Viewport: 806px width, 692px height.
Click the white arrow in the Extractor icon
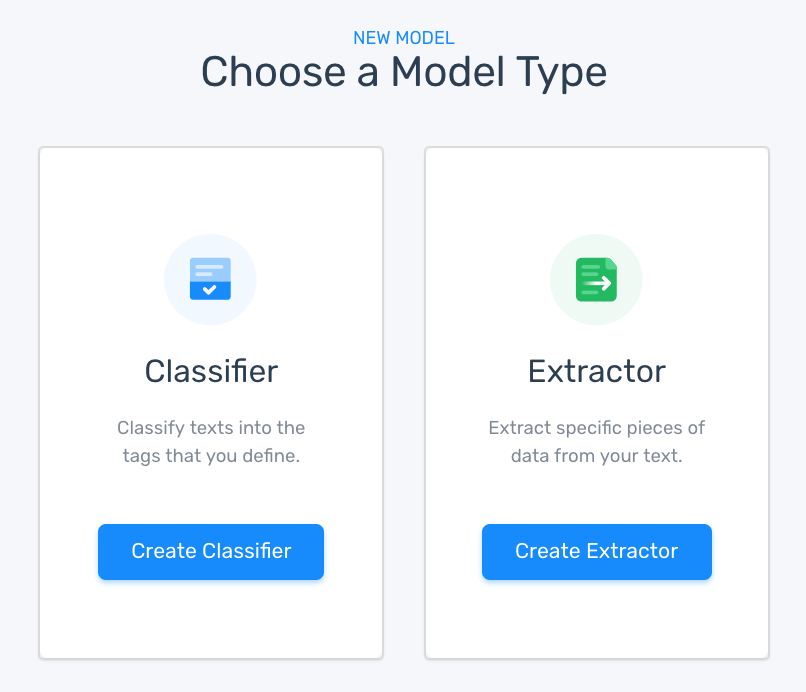click(x=599, y=284)
